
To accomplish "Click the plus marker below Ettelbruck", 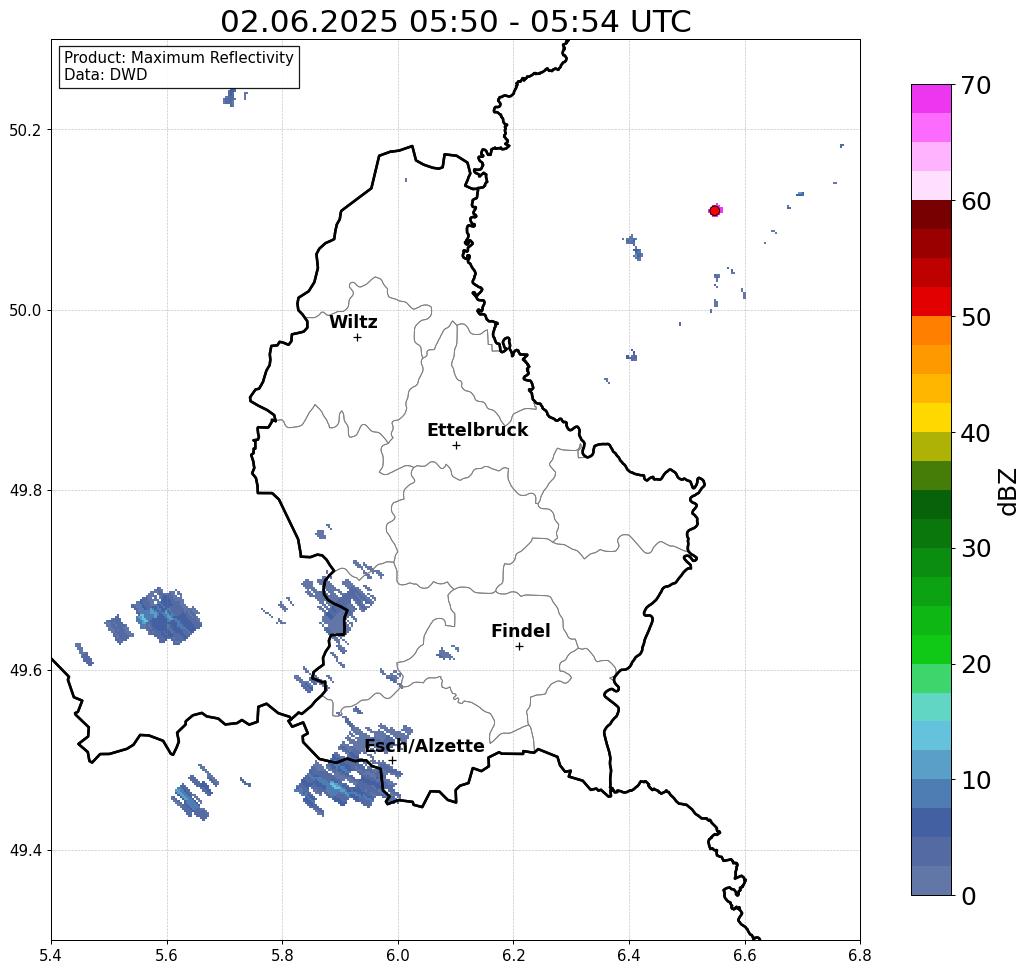I will 457,445.
